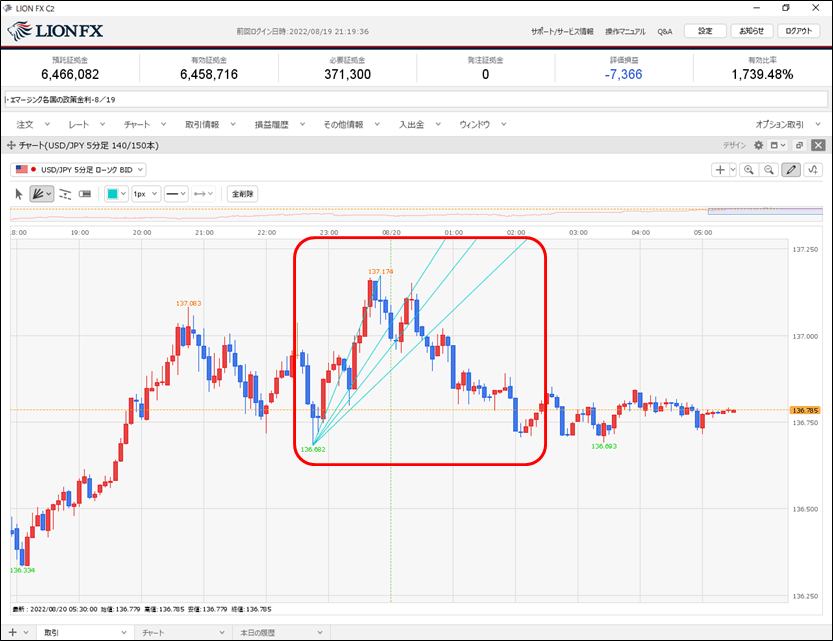Image resolution: width=833 pixels, height=641 pixels.
Task: Pop out the chart panel window
Action: point(799,146)
